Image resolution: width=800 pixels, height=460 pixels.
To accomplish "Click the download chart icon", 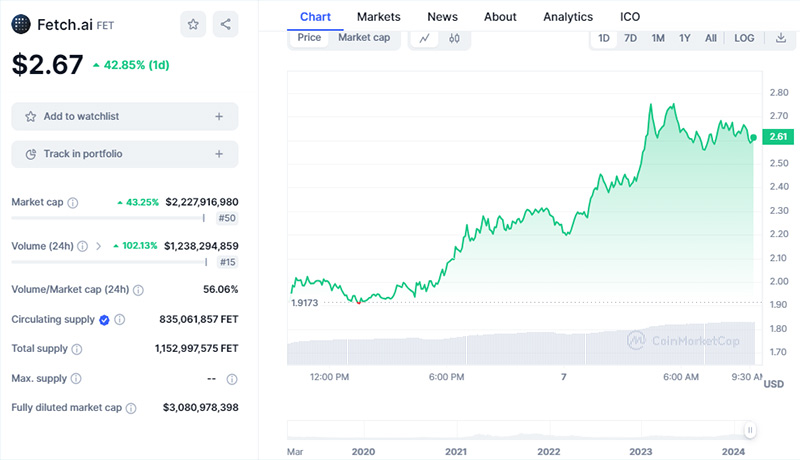I will (781, 38).
